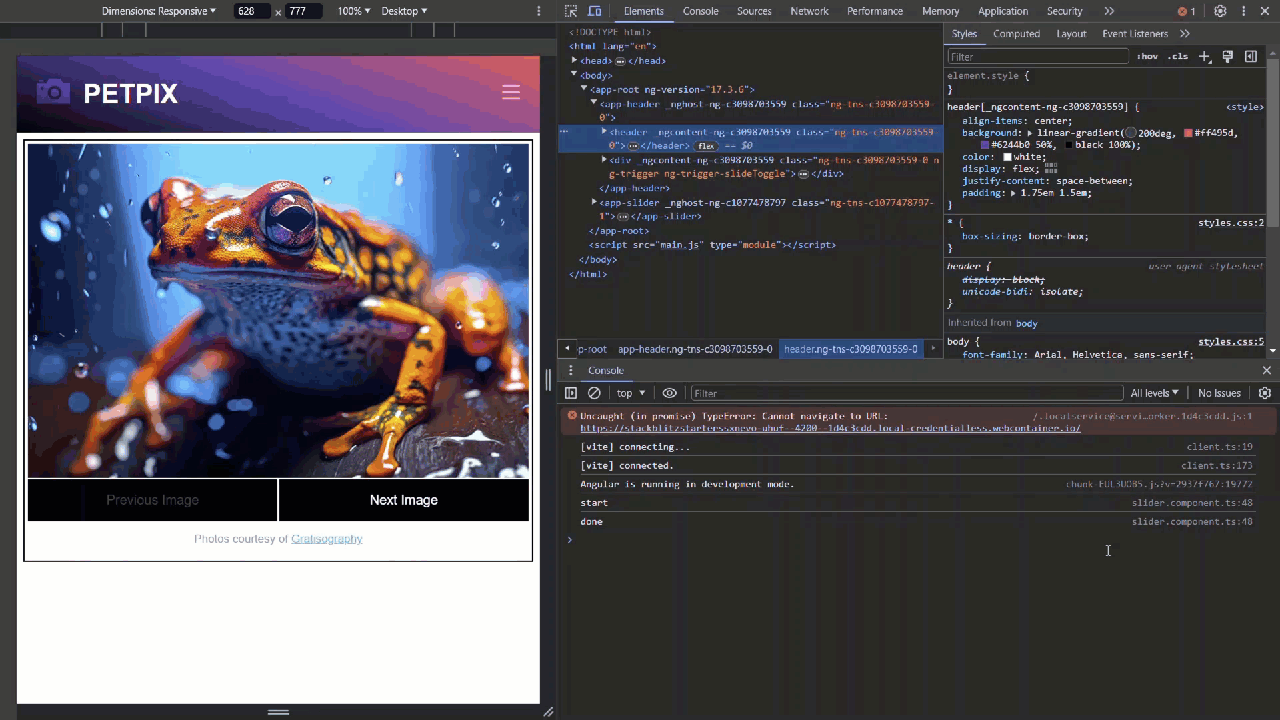The width and height of the screenshot is (1280, 720).
Task: Toggle :hov element state panel
Action: (x=1147, y=56)
